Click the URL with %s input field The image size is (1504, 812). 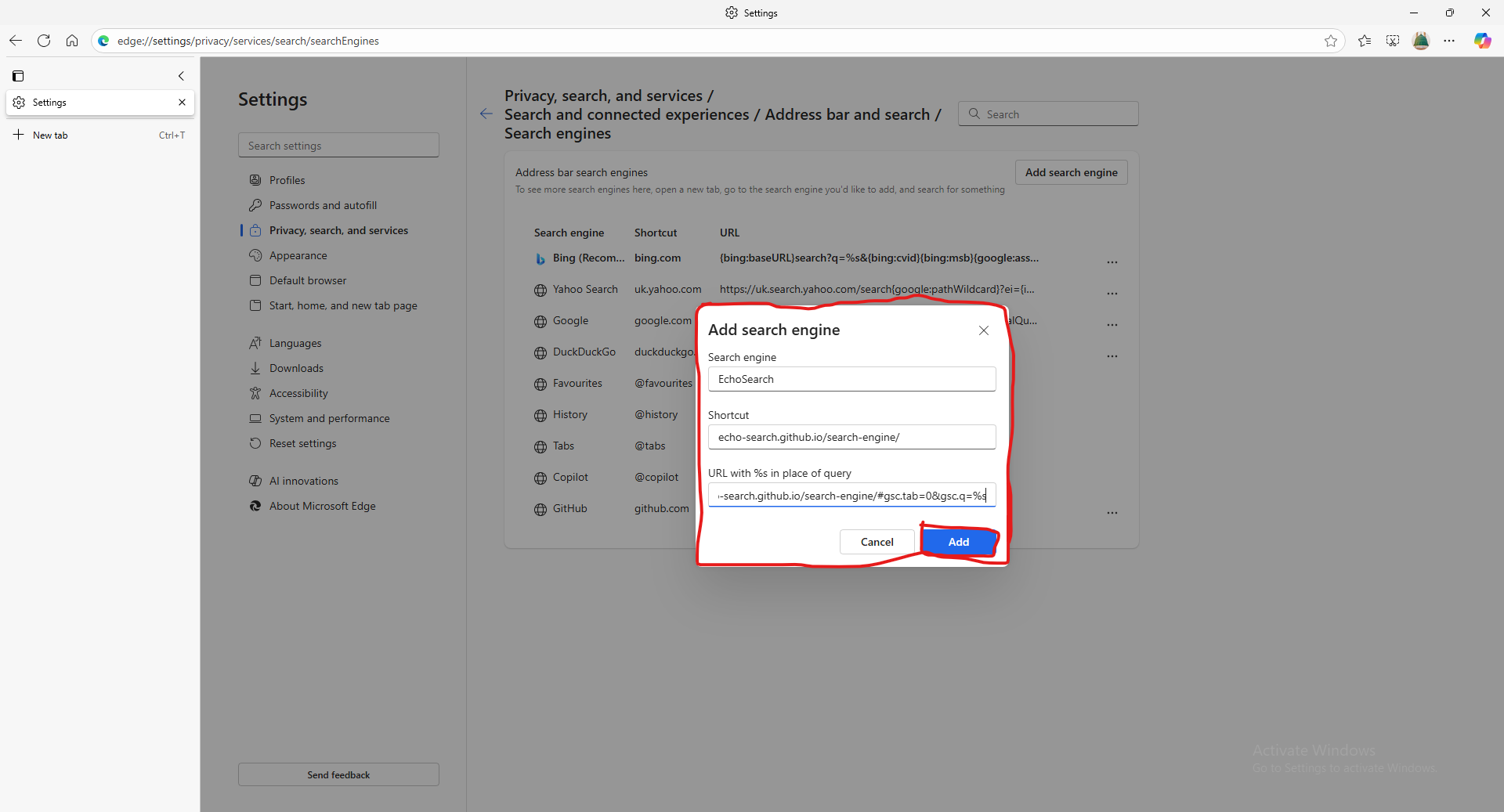point(851,496)
